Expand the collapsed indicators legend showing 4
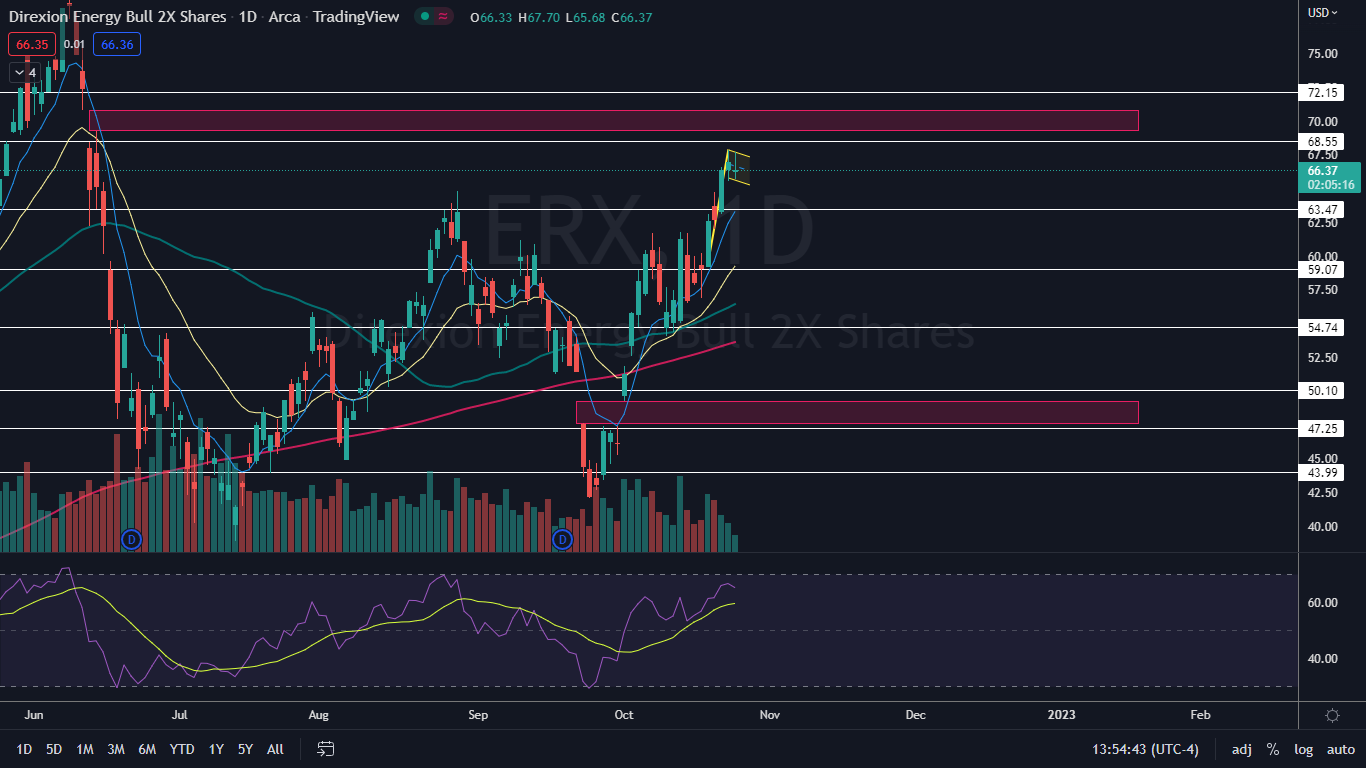This screenshot has width=1366, height=768. [x=25, y=72]
